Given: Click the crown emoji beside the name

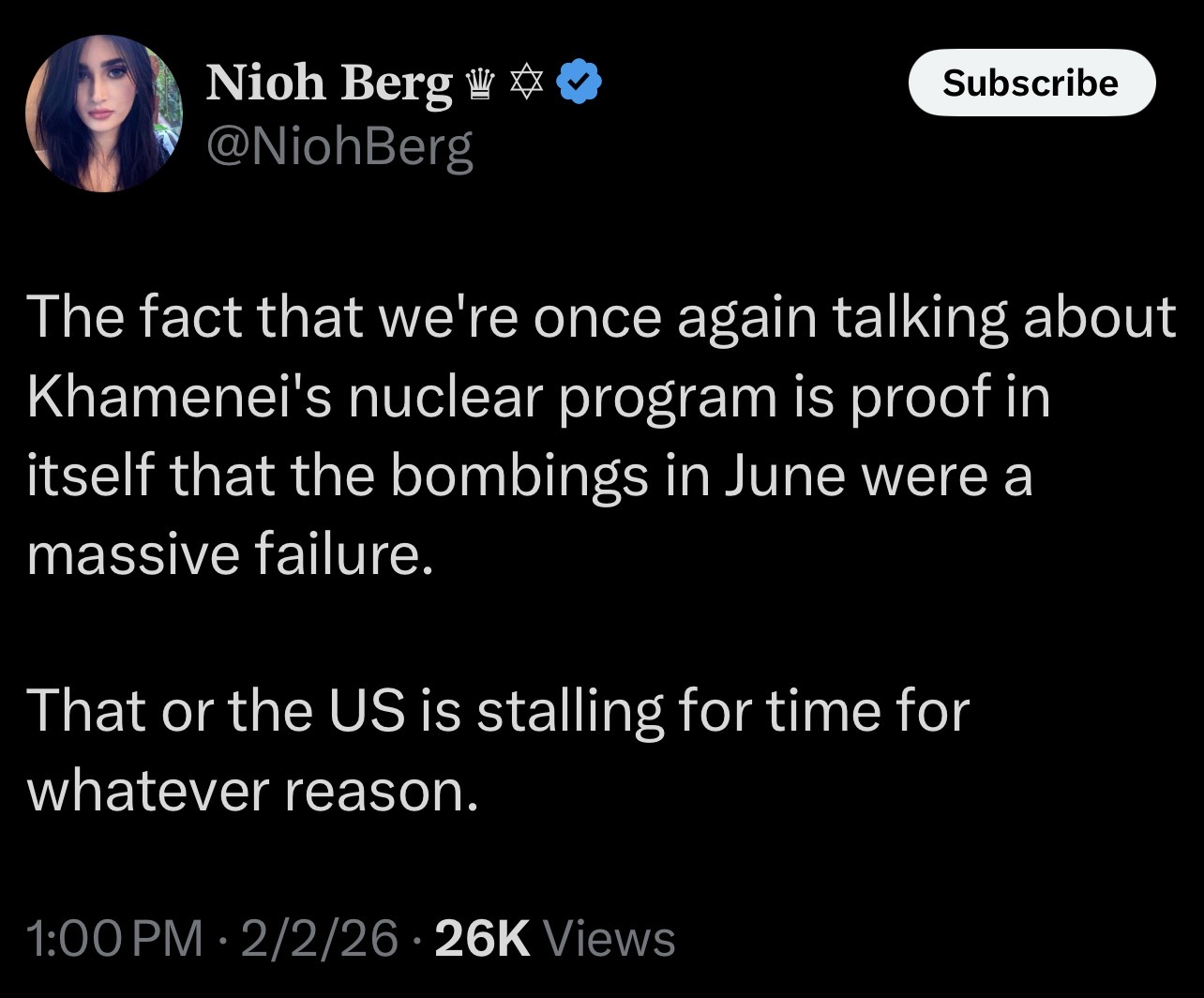Looking at the screenshot, I should tap(480, 84).
